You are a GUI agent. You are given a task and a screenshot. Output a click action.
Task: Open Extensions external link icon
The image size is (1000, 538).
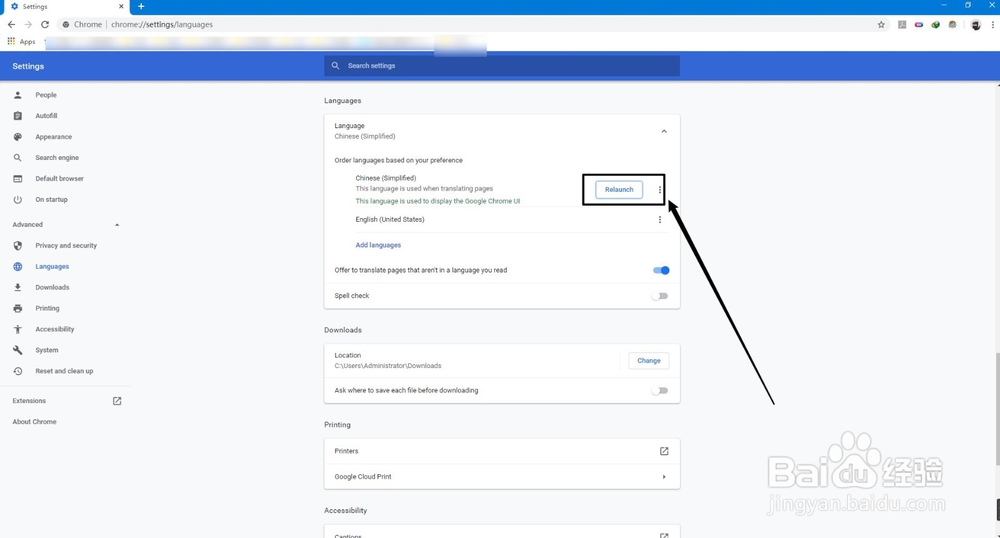pyautogui.click(x=117, y=401)
